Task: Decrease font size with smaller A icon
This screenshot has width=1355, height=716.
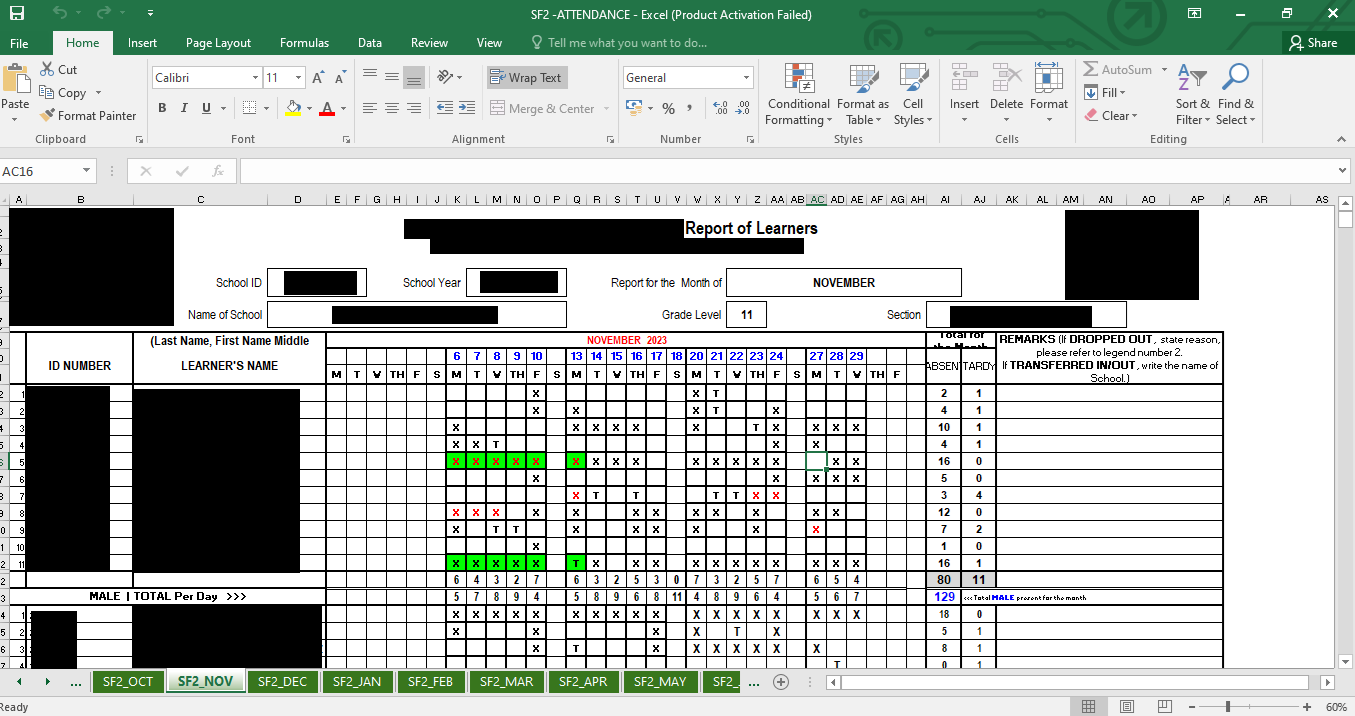Action: tap(340, 78)
